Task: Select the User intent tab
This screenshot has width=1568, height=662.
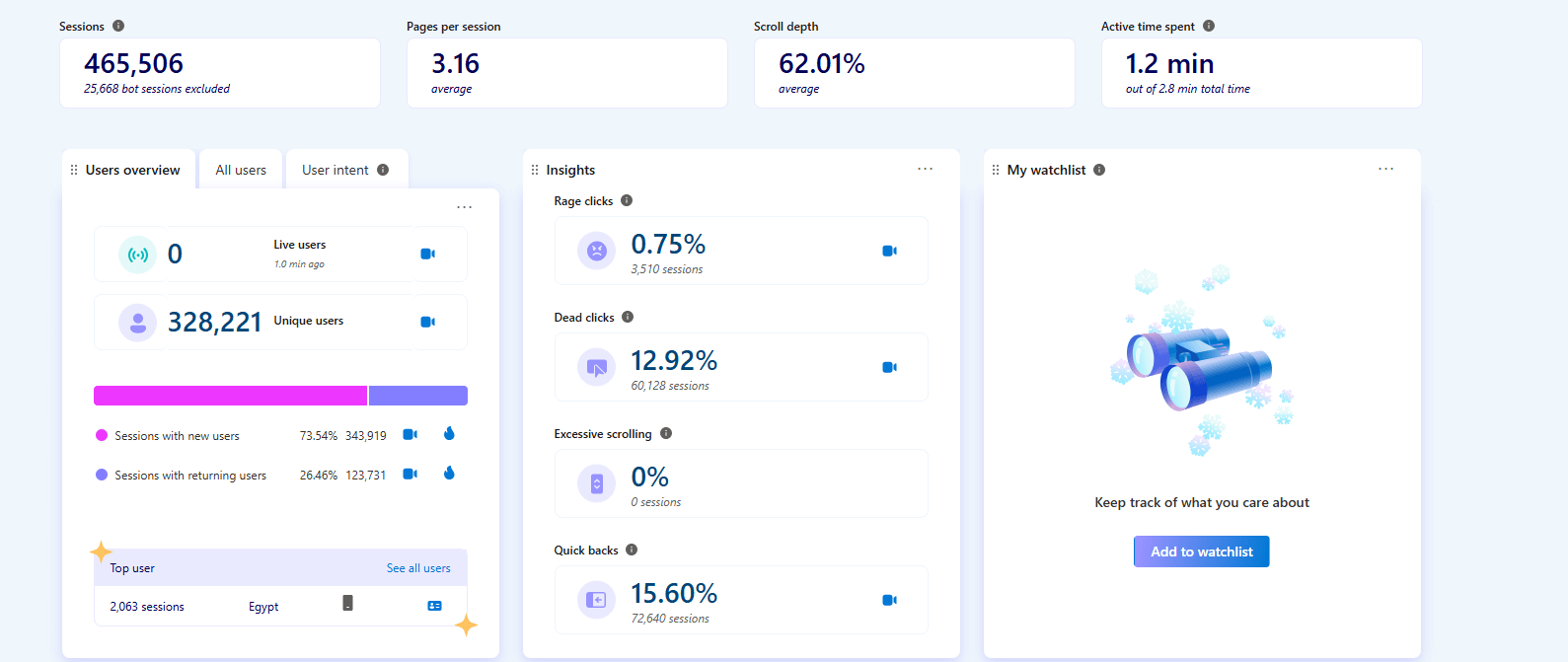Action: pos(336,170)
